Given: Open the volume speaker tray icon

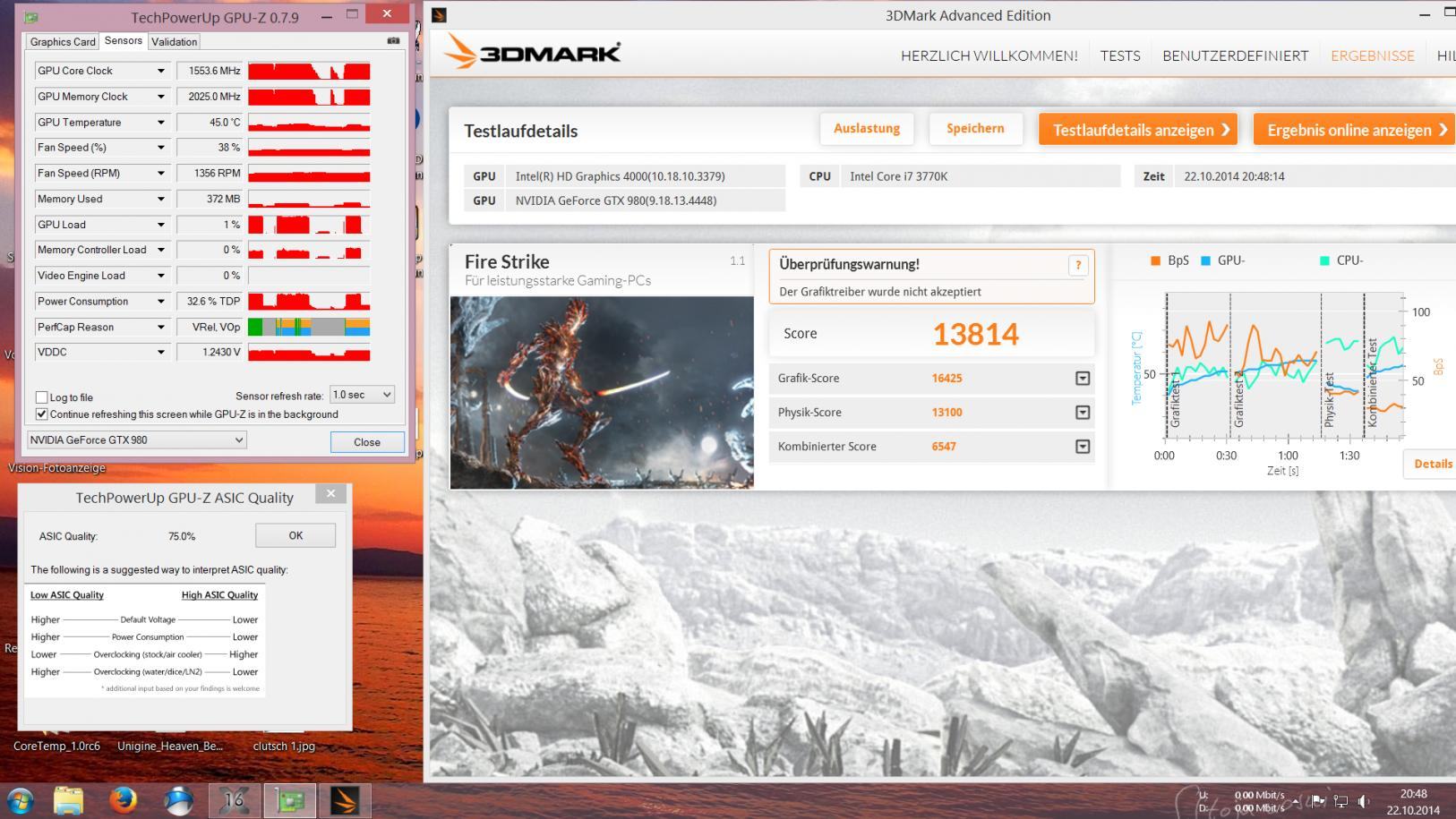Looking at the screenshot, I should tap(1363, 801).
